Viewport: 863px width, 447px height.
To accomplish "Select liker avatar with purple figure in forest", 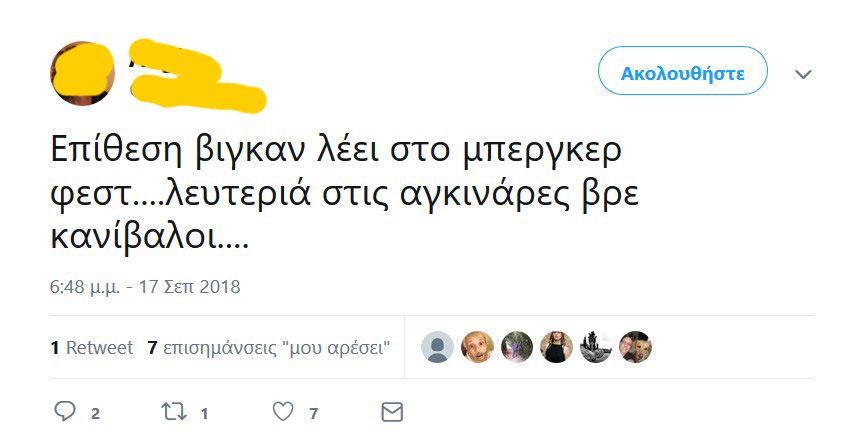I will [x=517, y=347].
